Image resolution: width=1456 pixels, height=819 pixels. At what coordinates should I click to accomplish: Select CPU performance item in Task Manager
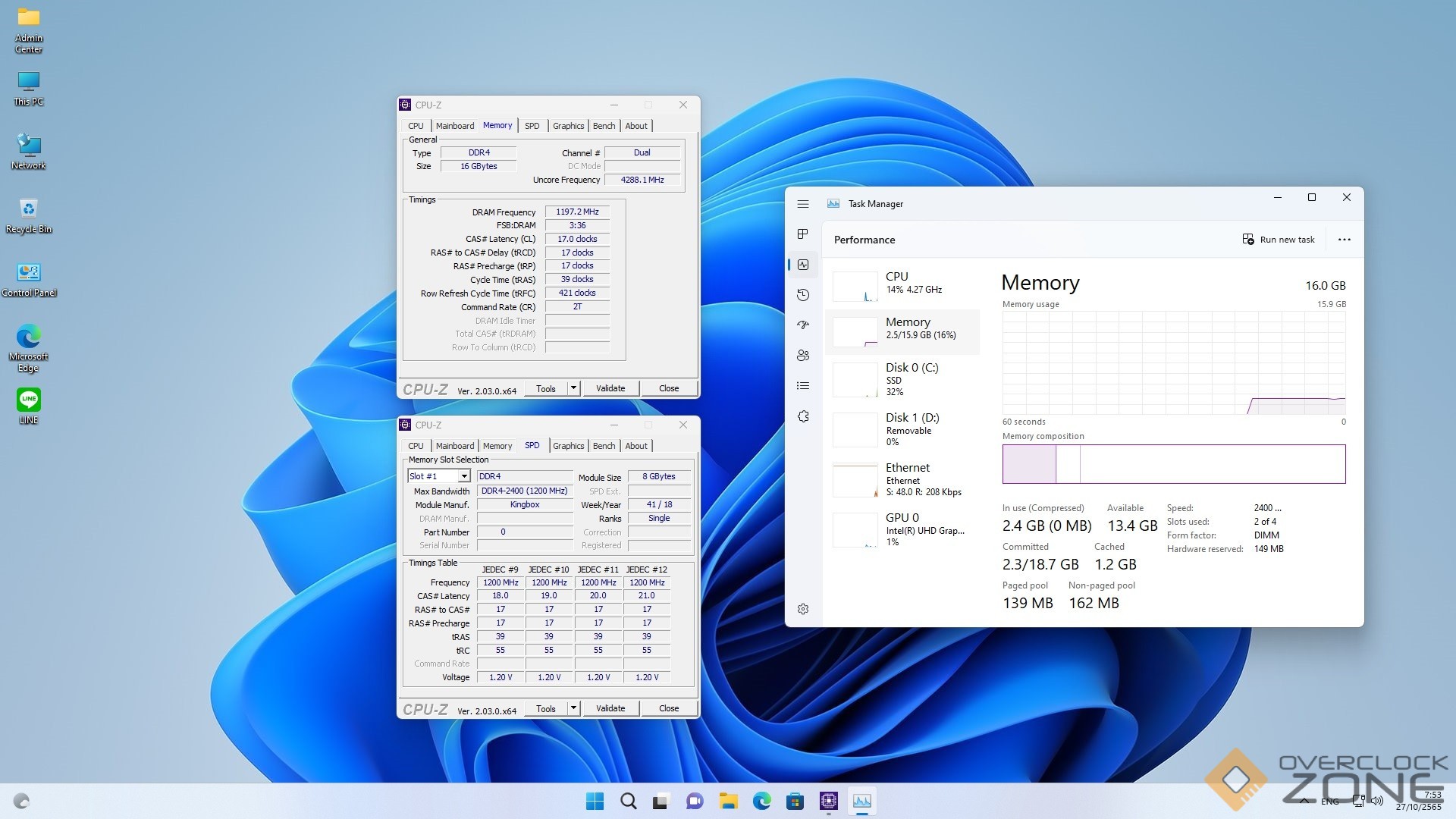(x=902, y=283)
